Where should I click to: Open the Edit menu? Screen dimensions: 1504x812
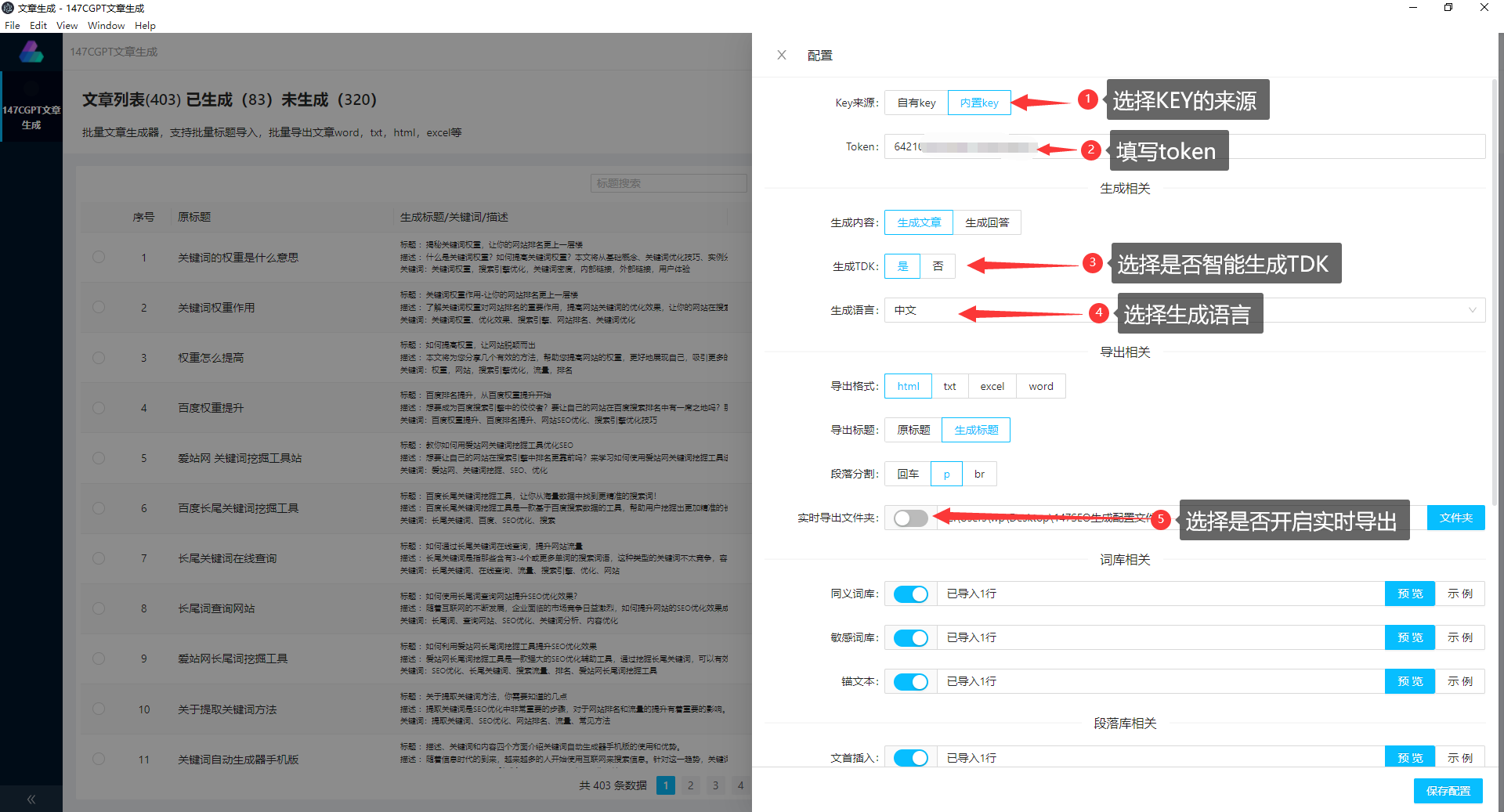click(38, 26)
